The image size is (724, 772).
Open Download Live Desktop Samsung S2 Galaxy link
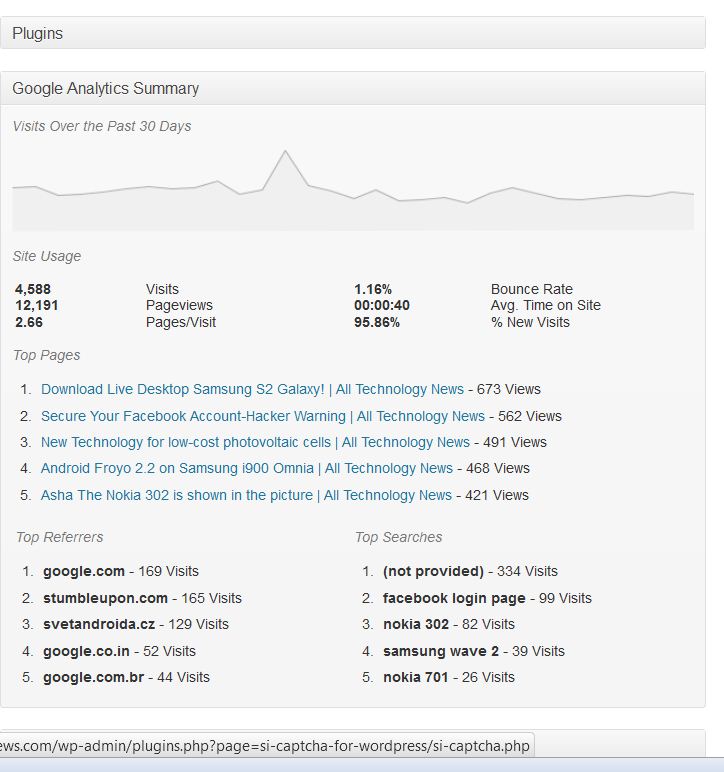[x=252, y=389]
